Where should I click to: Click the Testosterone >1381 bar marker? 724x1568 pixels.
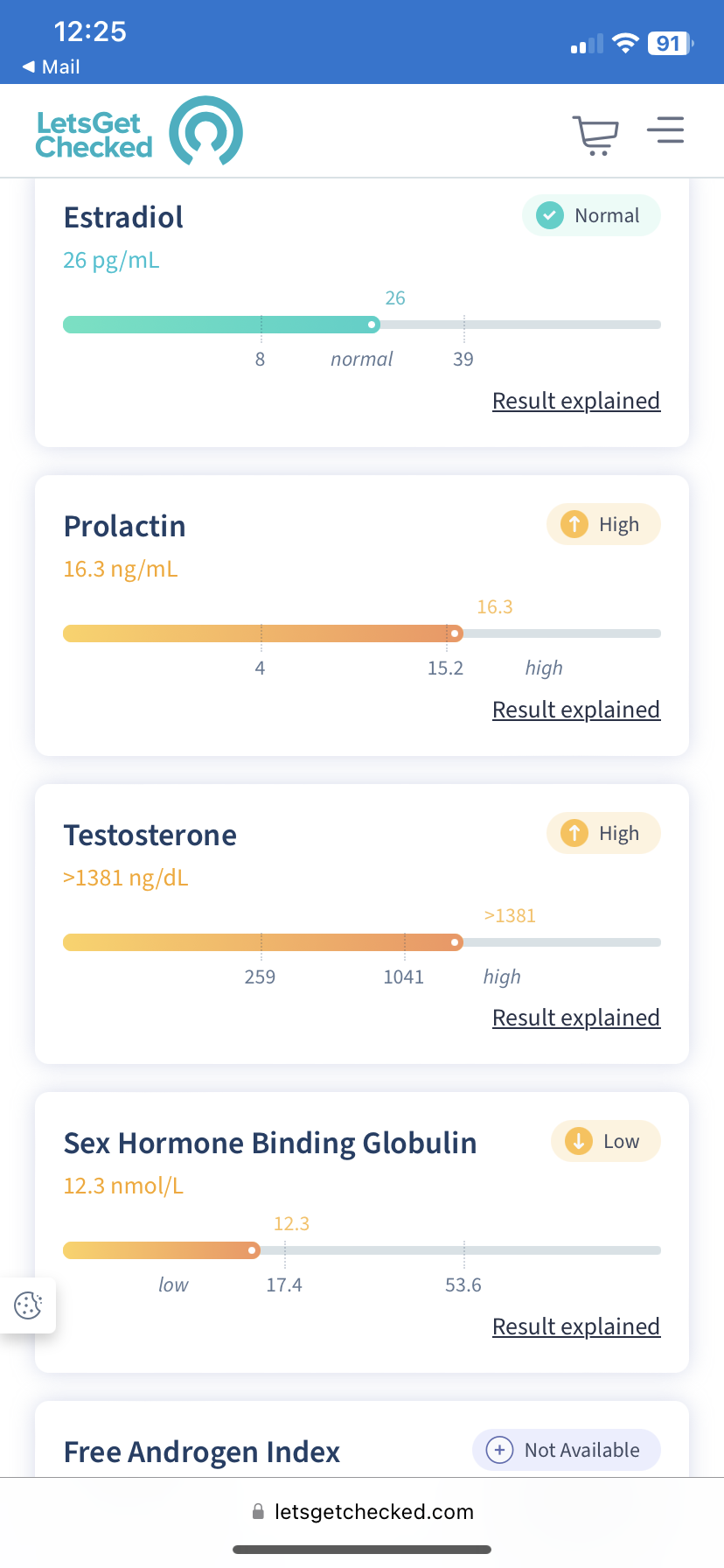pyautogui.click(x=455, y=942)
